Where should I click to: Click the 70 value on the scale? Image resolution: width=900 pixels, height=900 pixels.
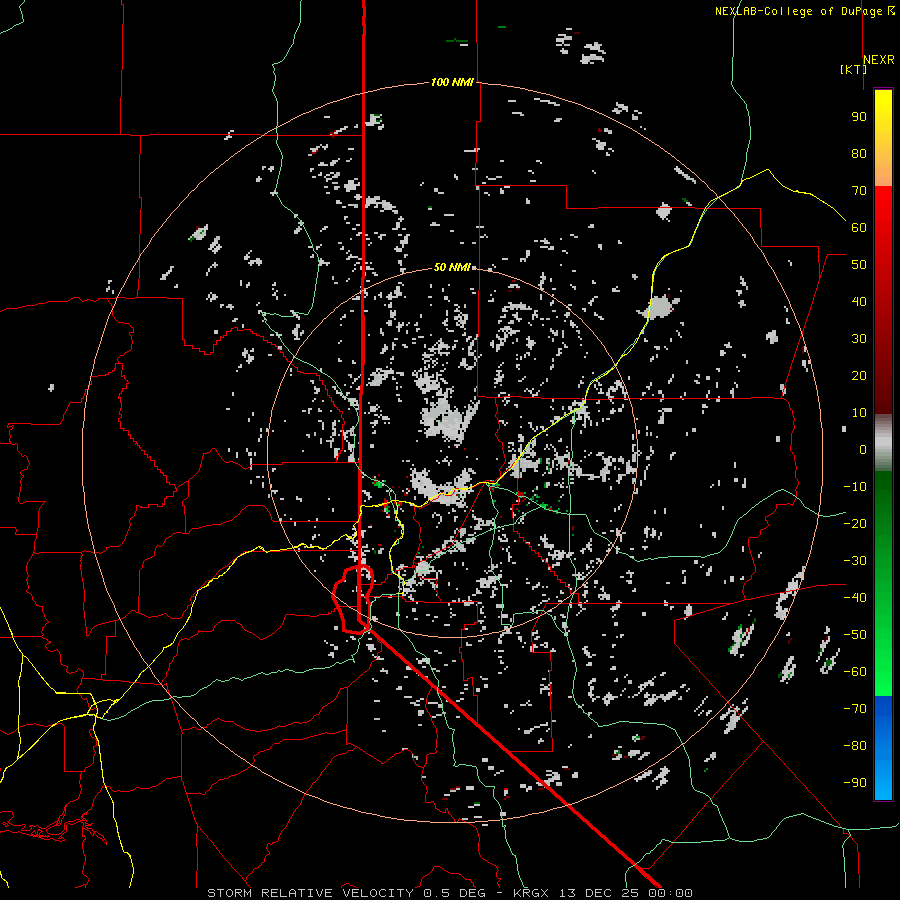tap(859, 191)
